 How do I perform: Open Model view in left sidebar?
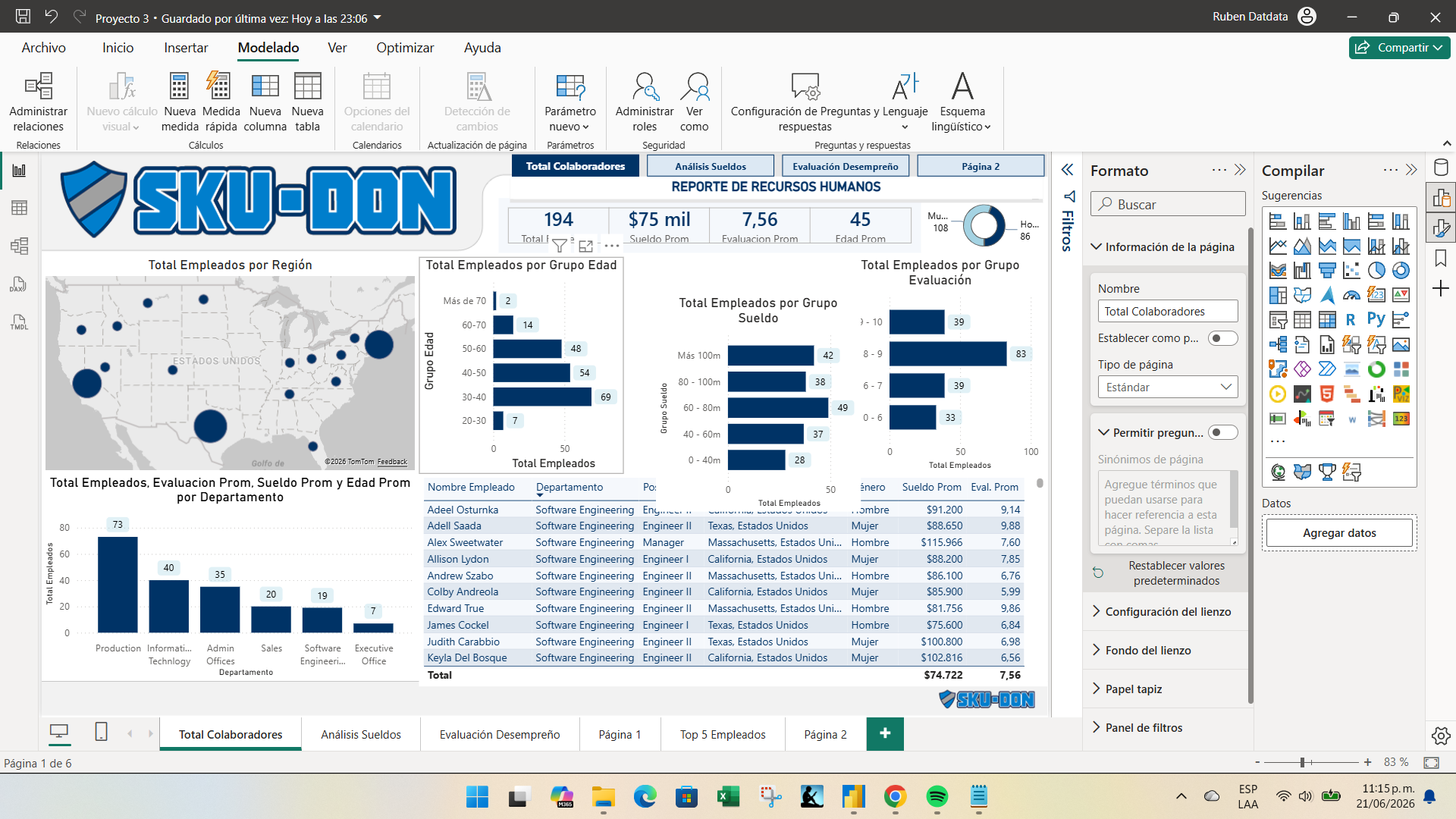click(19, 246)
